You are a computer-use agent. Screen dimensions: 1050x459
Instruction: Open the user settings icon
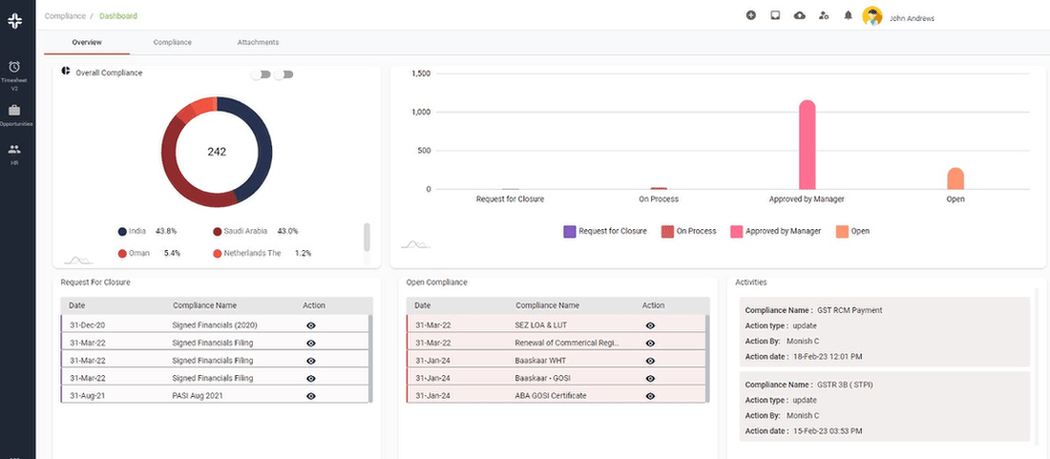[x=823, y=16]
